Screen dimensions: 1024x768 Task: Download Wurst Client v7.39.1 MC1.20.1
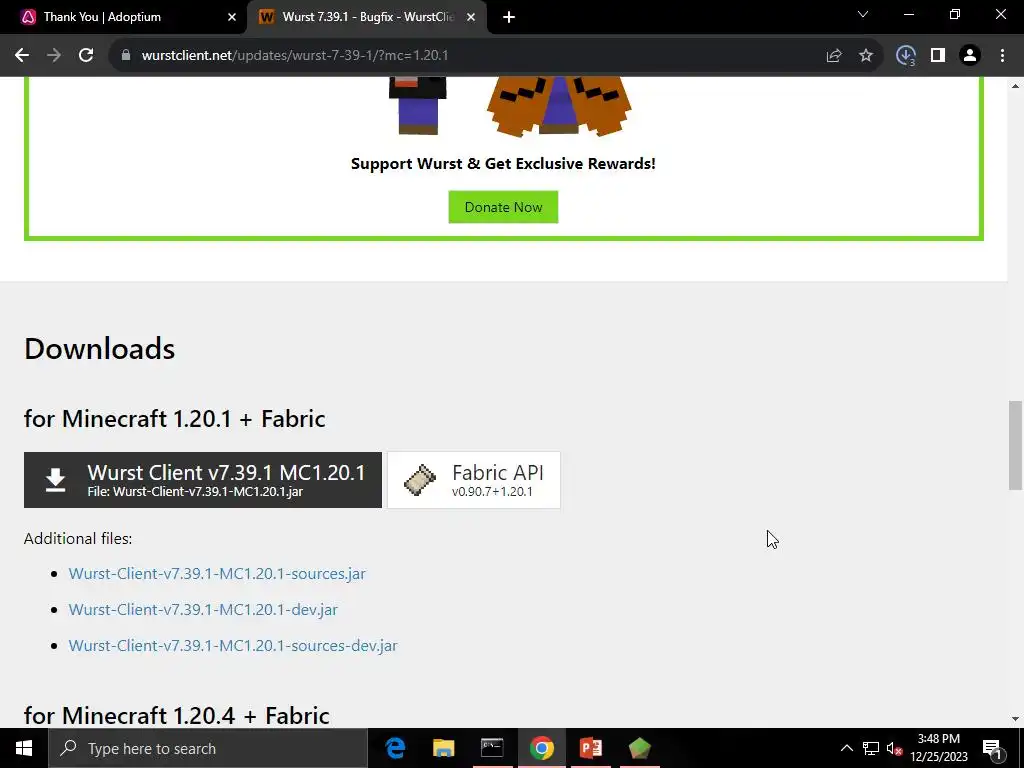tap(202, 480)
